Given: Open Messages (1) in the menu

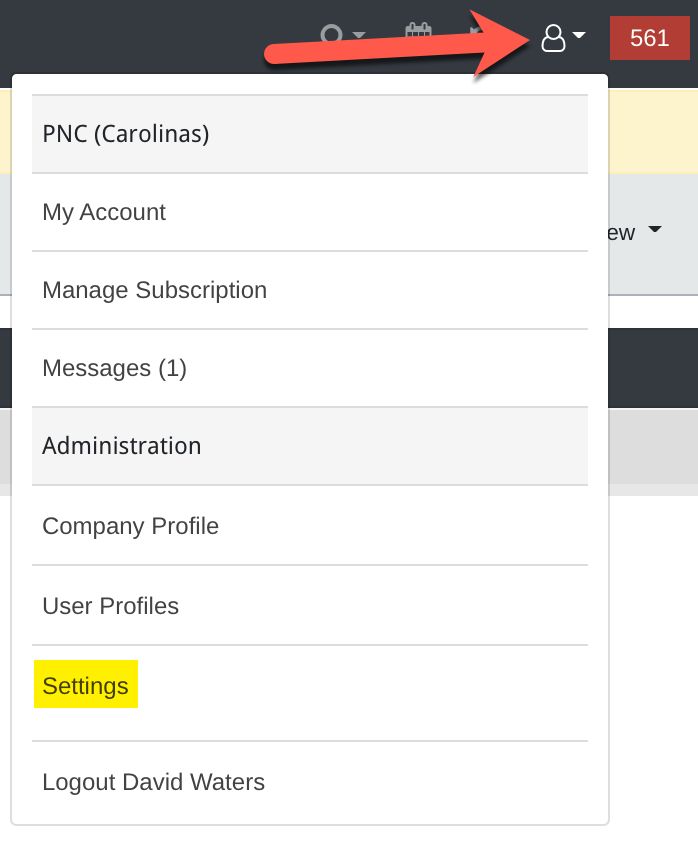Looking at the screenshot, I should [114, 368].
